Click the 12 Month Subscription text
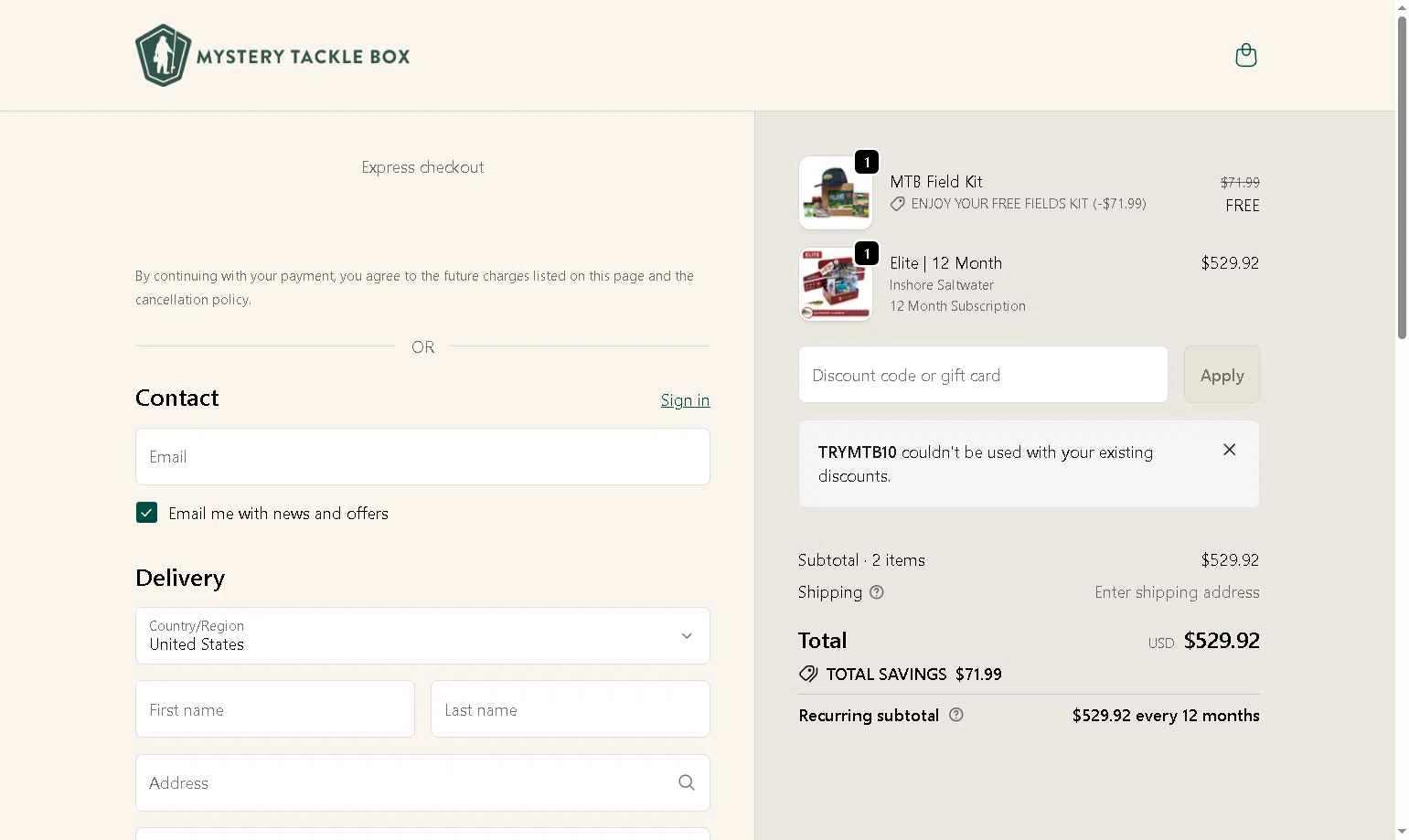 click(x=957, y=306)
